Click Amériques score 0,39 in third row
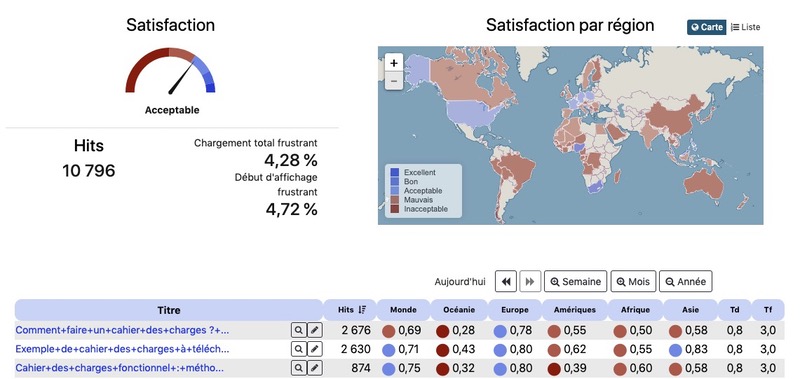 tap(576, 368)
